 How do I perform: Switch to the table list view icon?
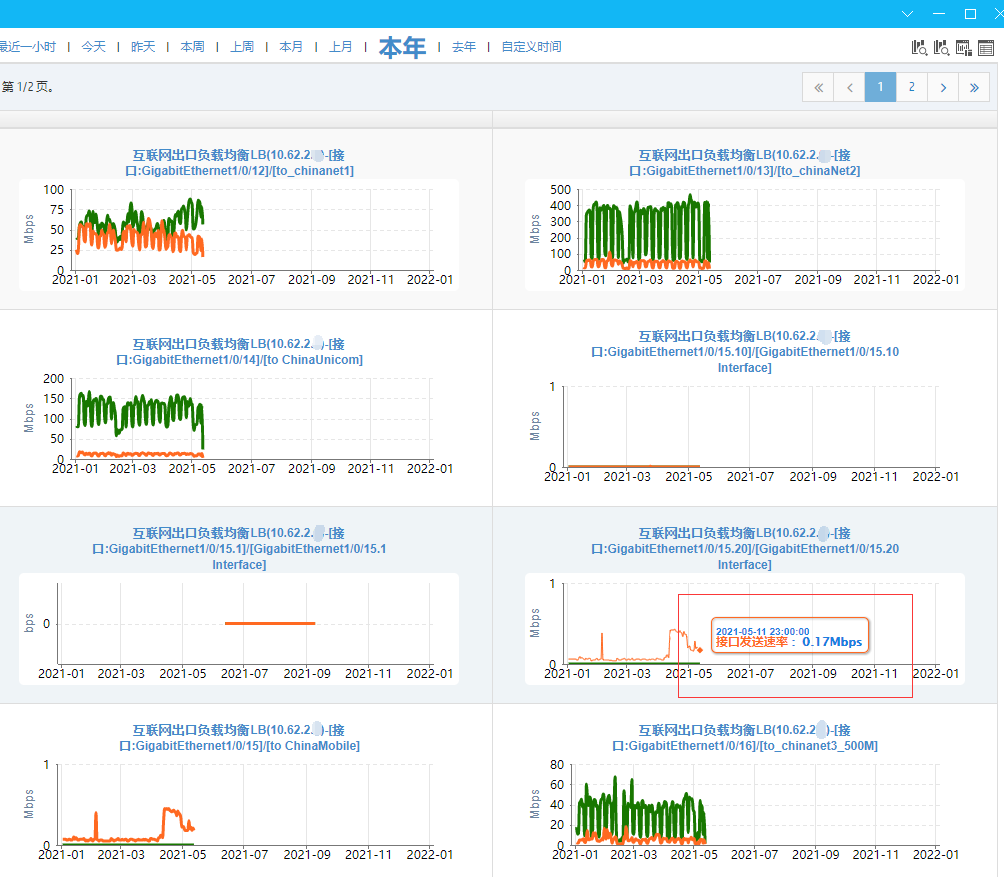pos(986,47)
